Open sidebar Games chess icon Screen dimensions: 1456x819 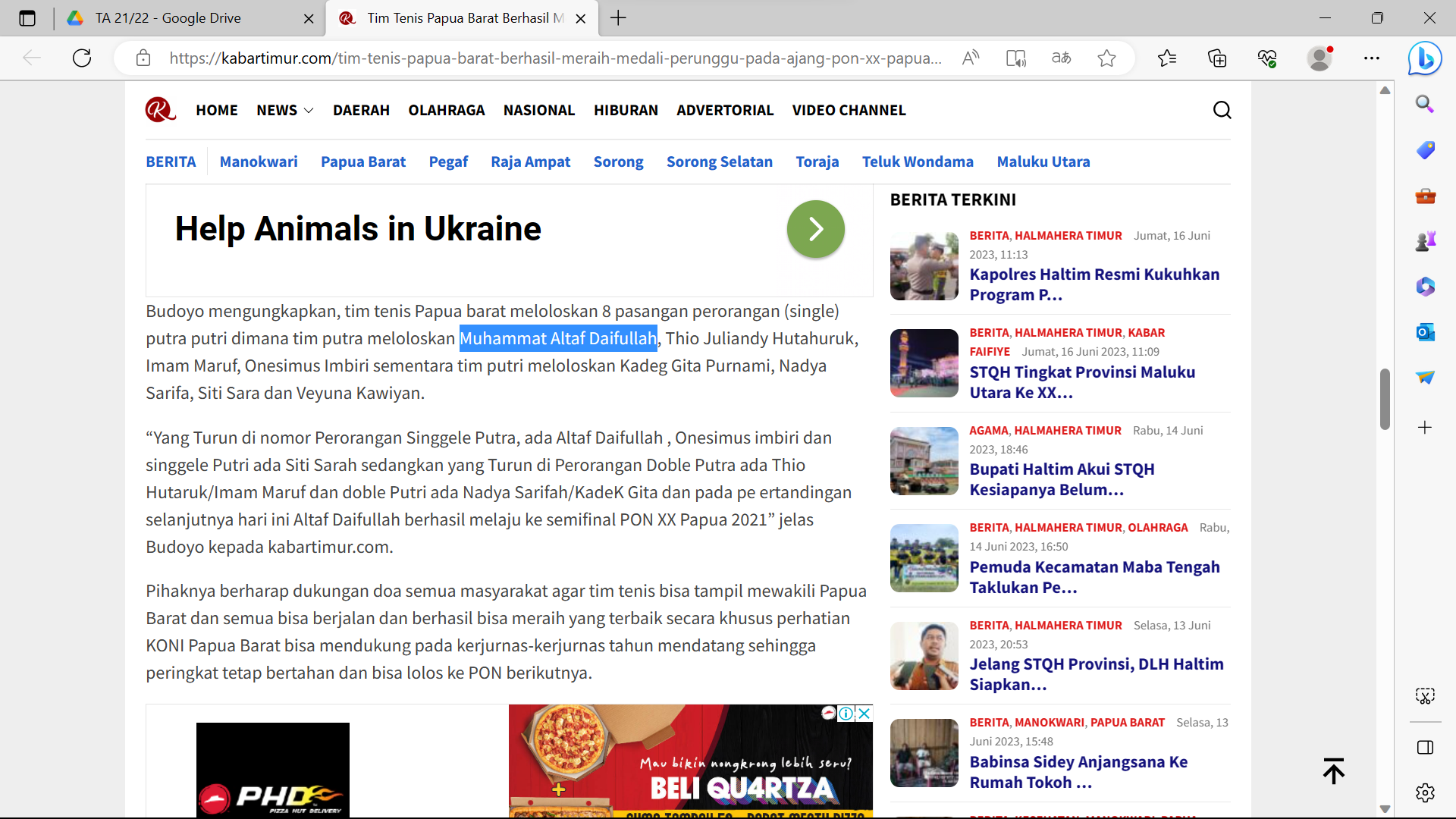(1425, 241)
